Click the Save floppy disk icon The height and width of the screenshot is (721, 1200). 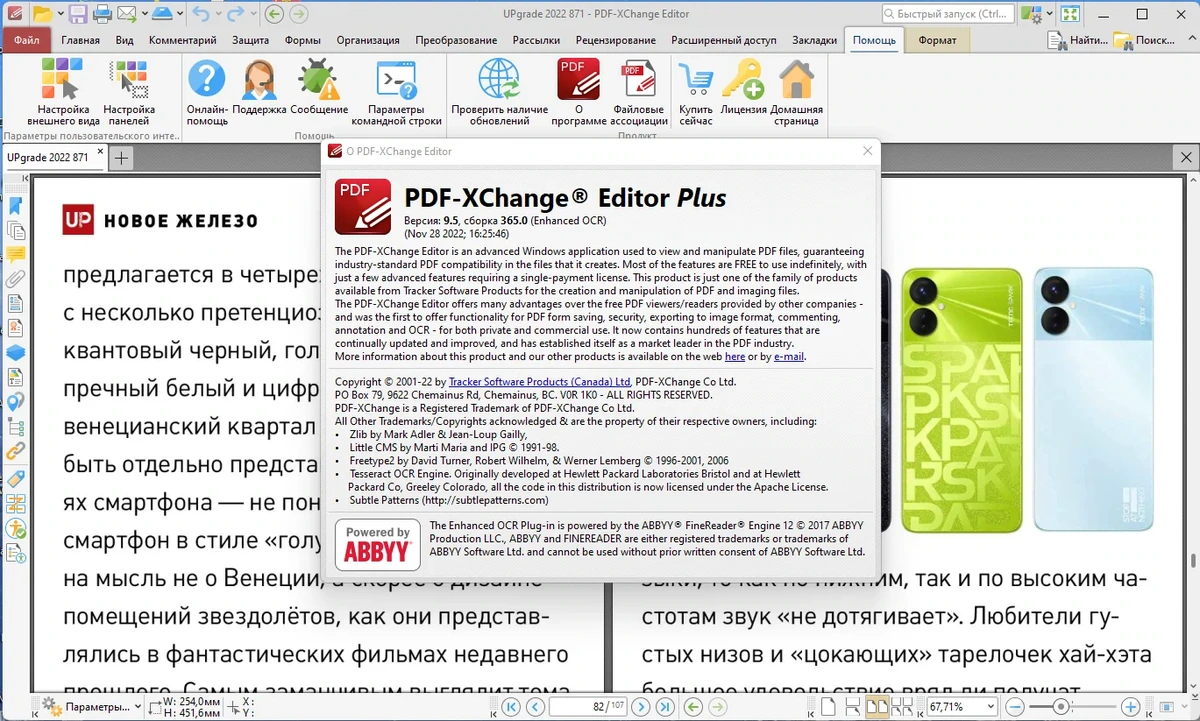click(77, 14)
